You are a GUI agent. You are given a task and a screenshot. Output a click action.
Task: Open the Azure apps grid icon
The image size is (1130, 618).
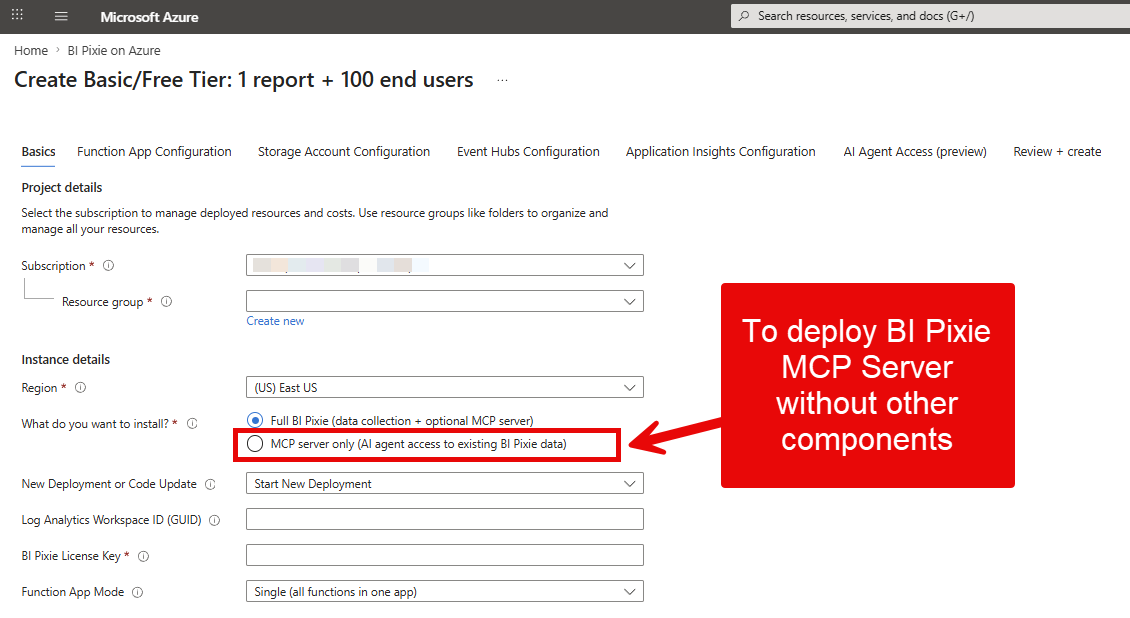pyautogui.click(x=17, y=14)
